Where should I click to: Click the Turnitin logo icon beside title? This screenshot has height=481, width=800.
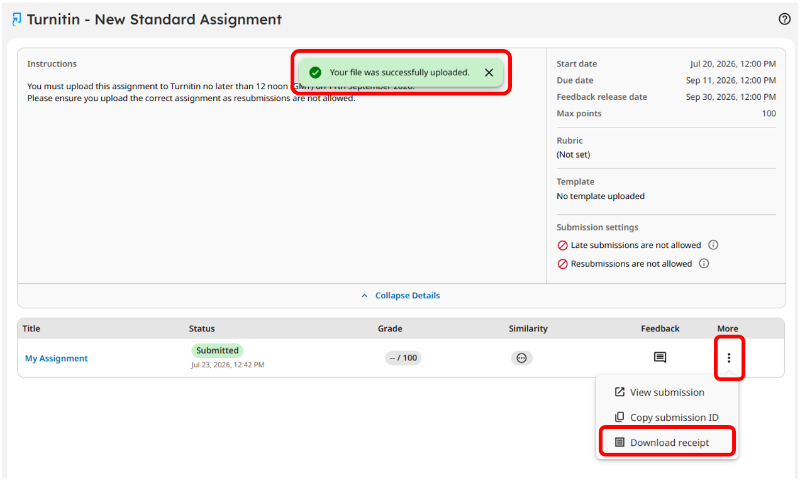pyautogui.click(x=17, y=19)
